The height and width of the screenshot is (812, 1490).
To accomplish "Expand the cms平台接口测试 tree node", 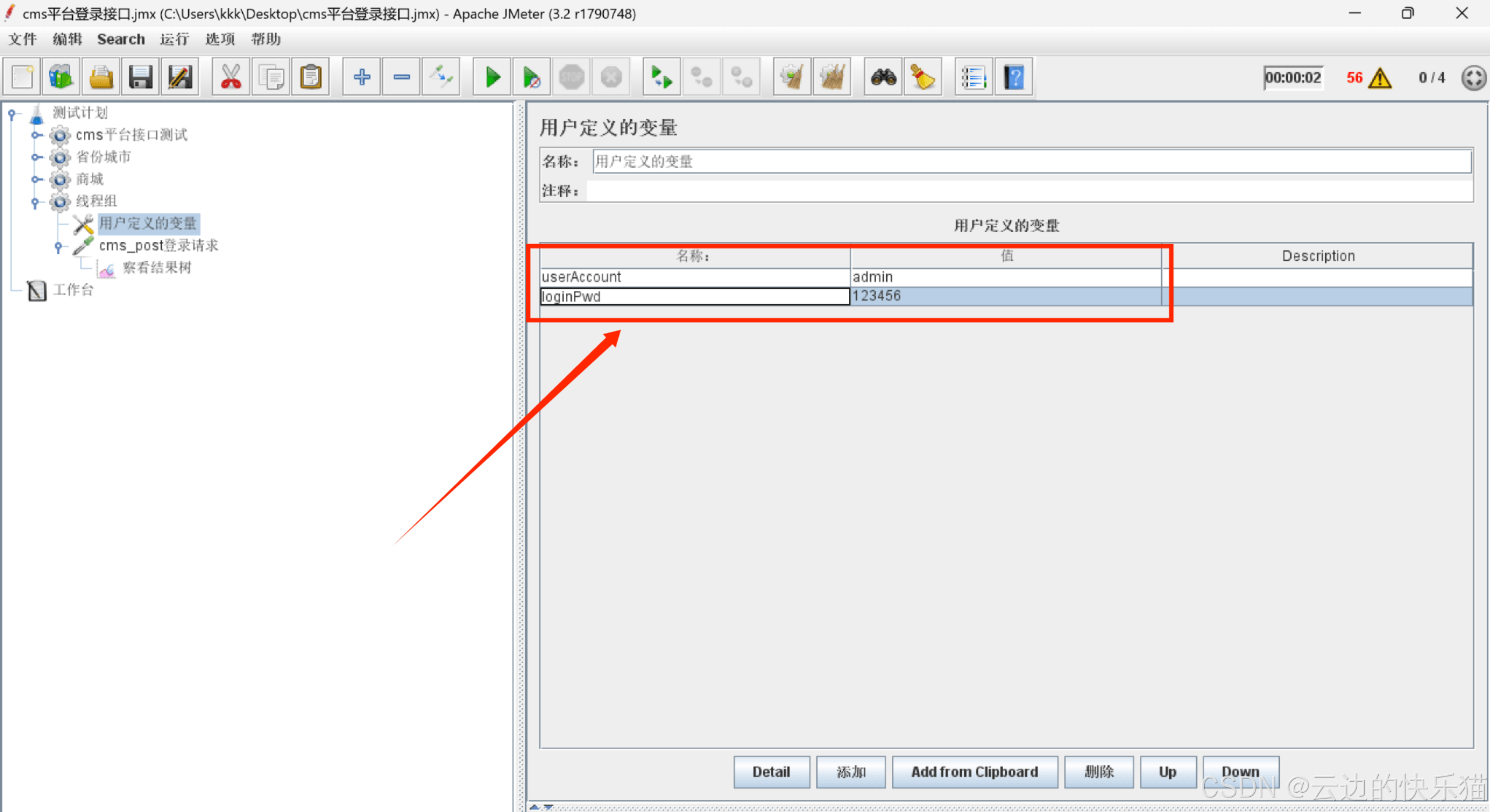I will coord(36,135).
